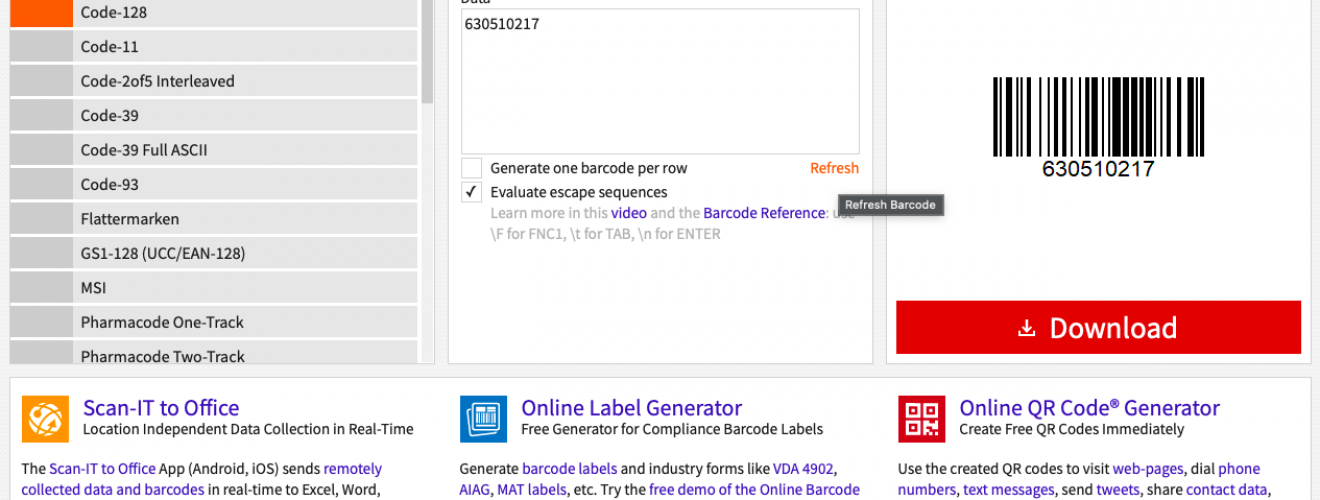
Task: Open the Barcode Reference link
Action: click(764, 213)
